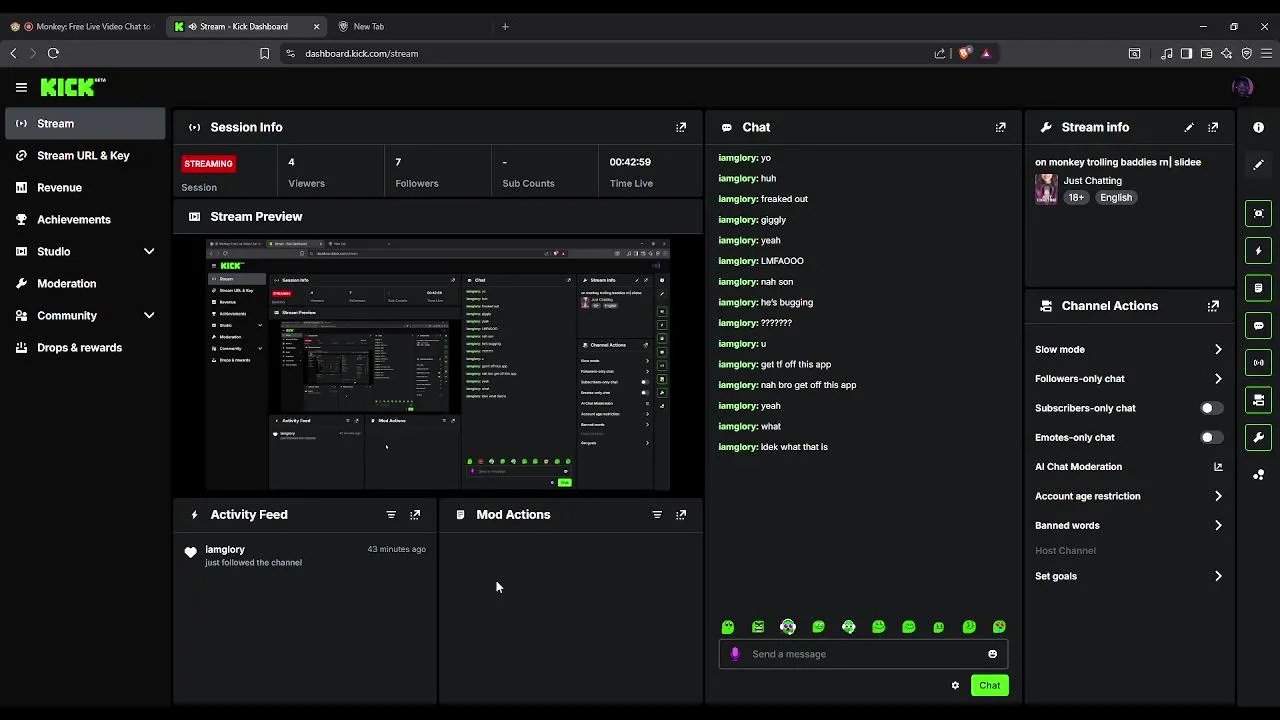Open Mod Actions filter options
1280x720 pixels.
click(657, 514)
